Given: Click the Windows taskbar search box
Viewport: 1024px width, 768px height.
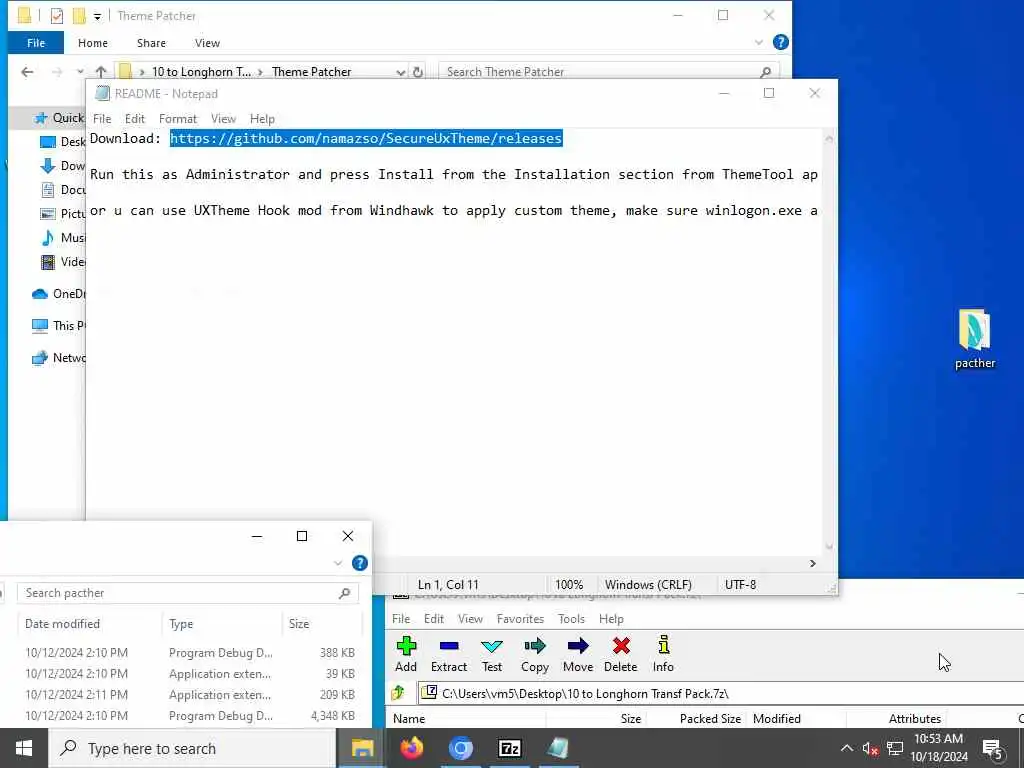Looking at the screenshot, I should [192, 748].
